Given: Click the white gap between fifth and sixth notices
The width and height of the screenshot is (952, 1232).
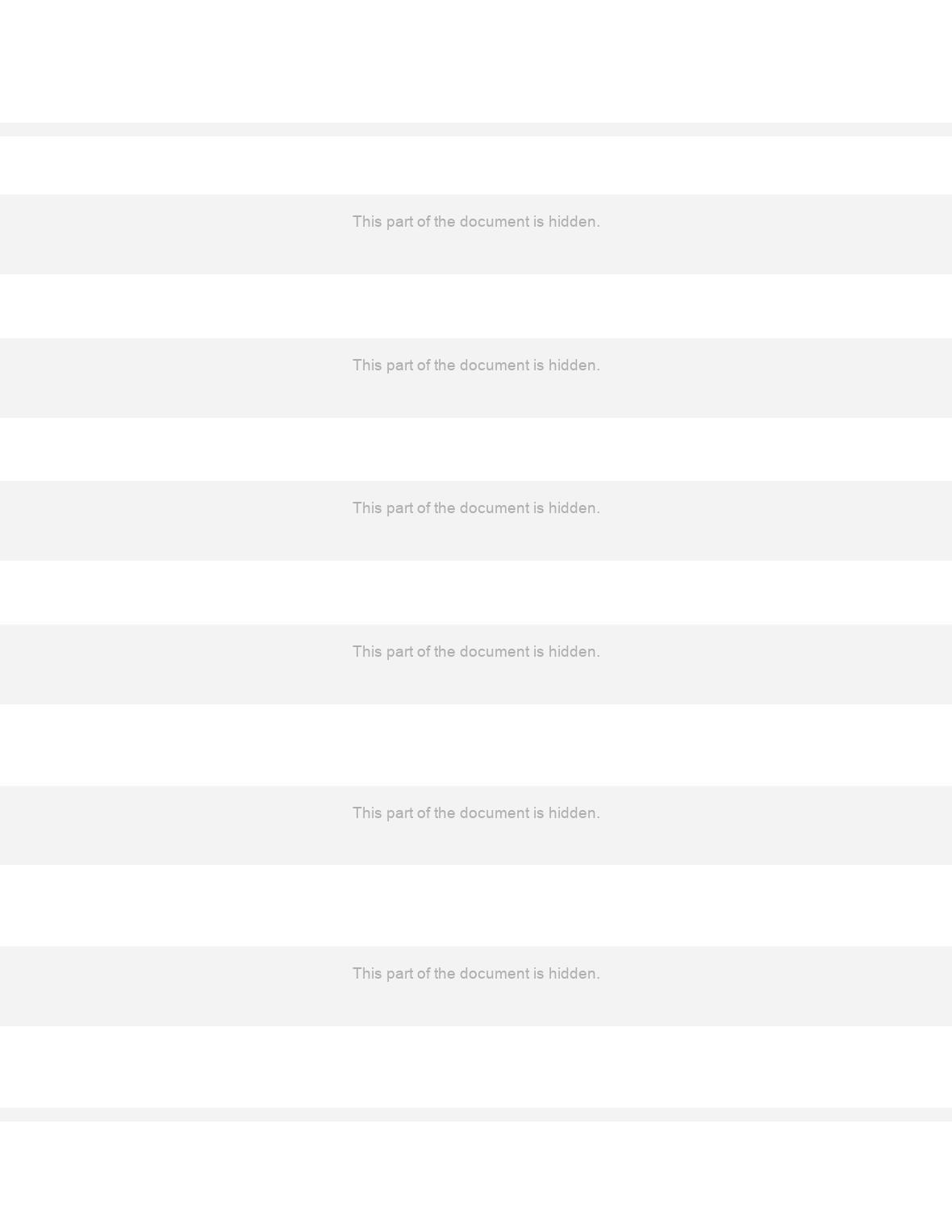Looking at the screenshot, I should [x=476, y=905].
